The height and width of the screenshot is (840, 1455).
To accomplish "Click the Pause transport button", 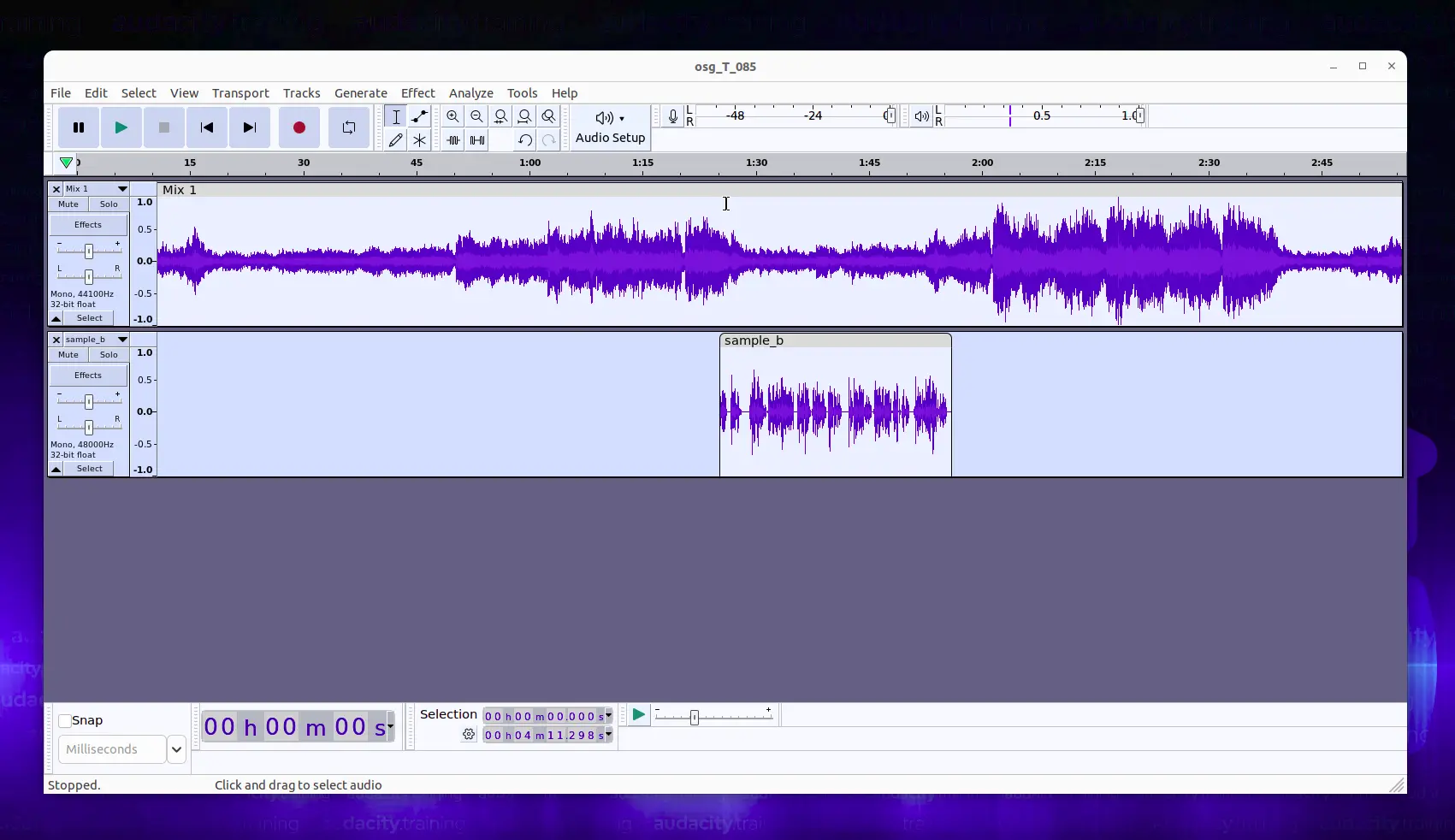I will click(79, 127).
